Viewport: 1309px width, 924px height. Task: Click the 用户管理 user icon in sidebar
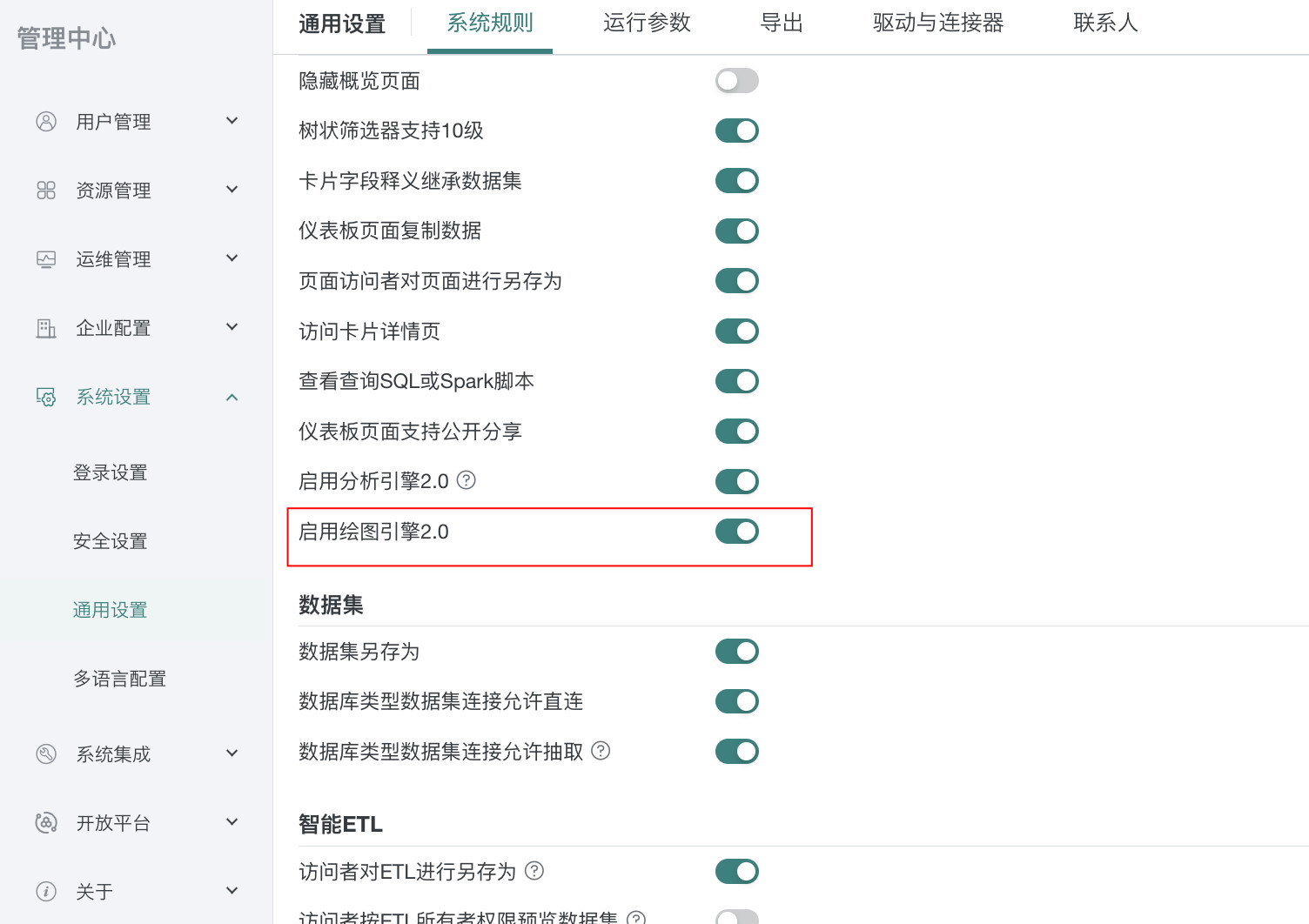pos(46,122)
